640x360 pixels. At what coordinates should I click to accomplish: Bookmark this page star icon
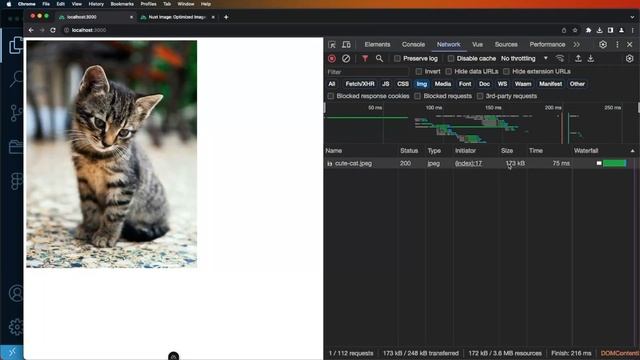[575, 30]
